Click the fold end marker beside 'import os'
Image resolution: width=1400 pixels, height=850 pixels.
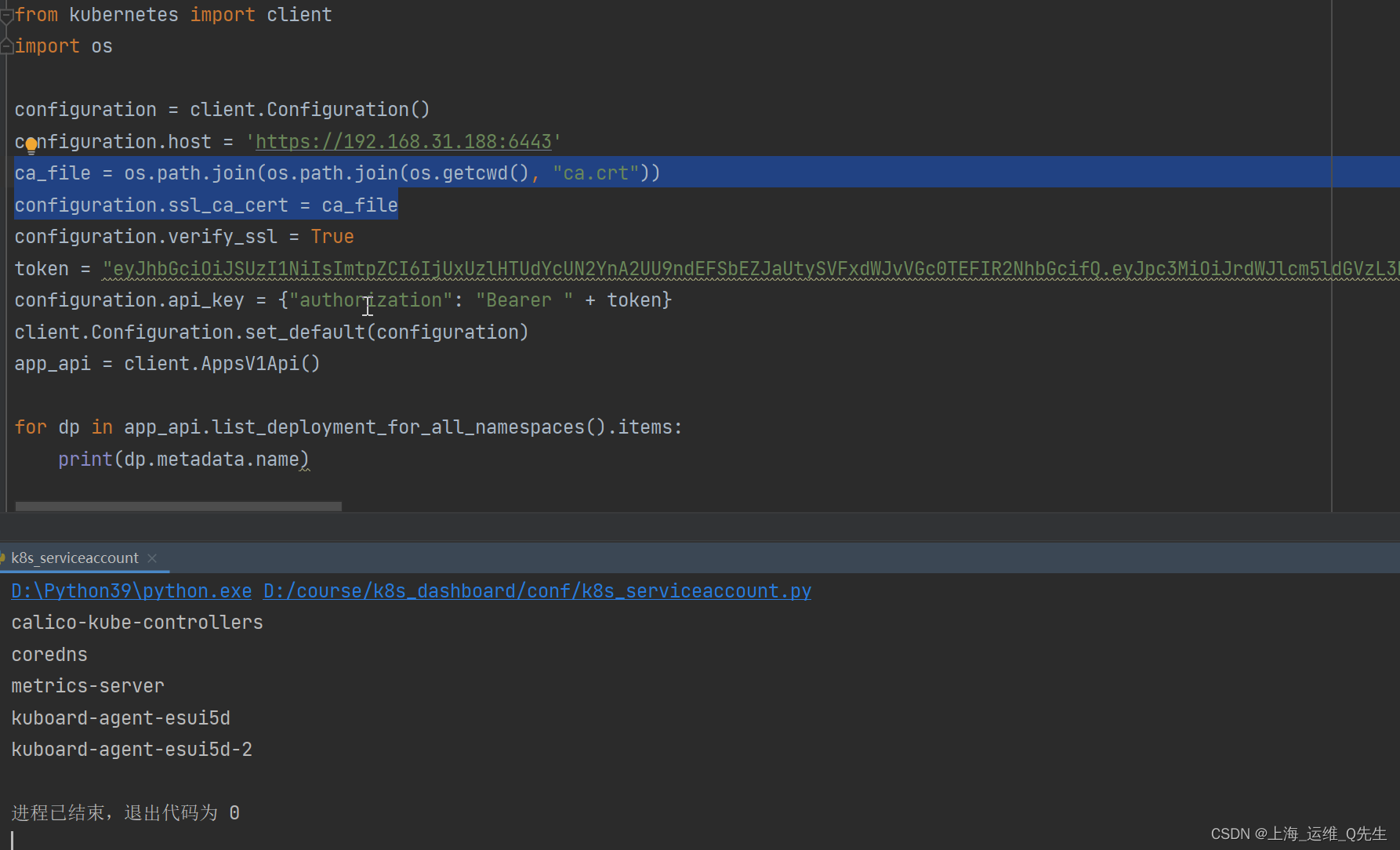6,47
